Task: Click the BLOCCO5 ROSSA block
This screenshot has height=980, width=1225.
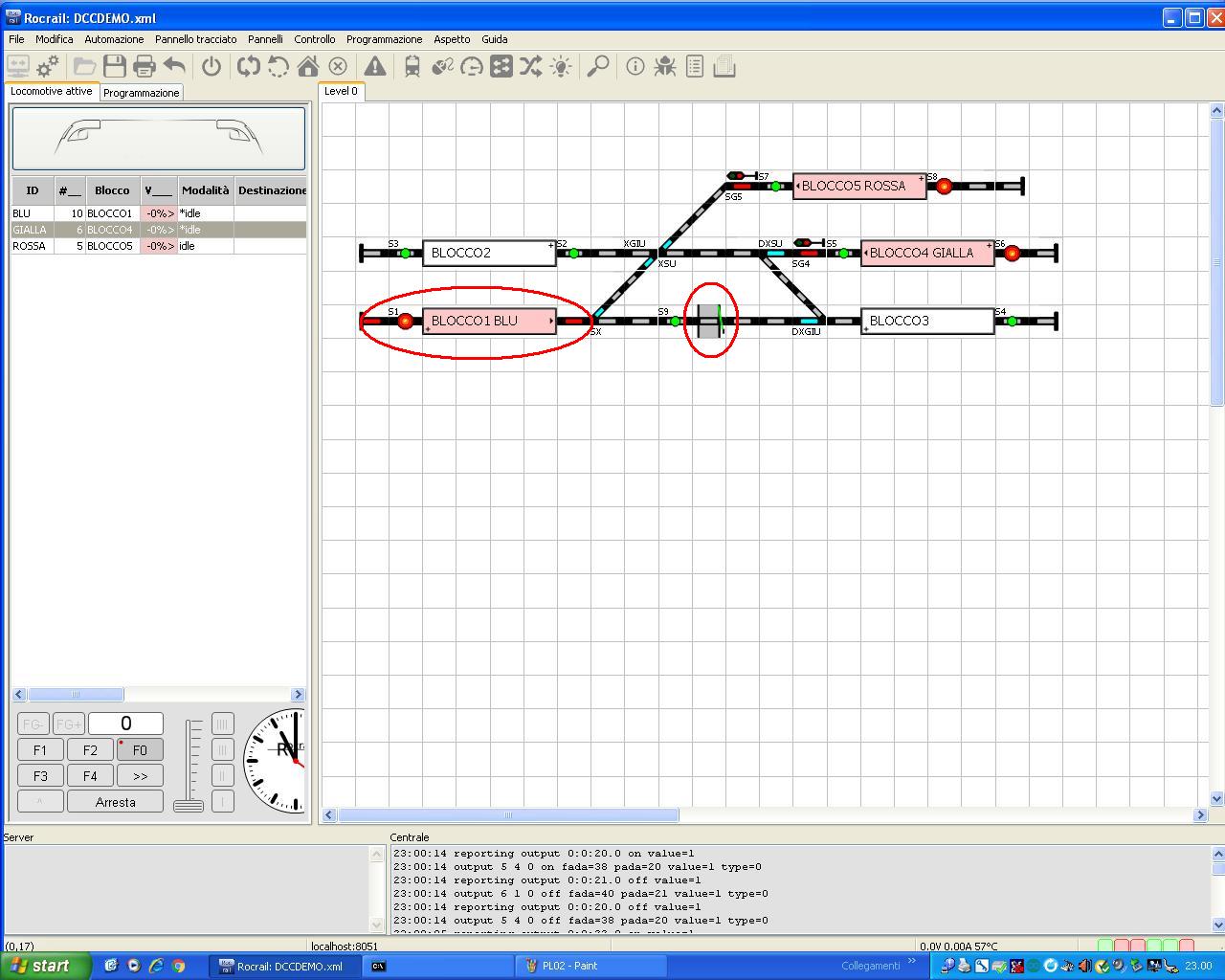Action: 859,186
